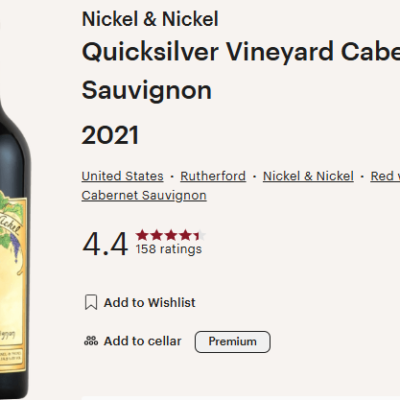Screen dimensions: 400x400
Task: Click the first red star in the rating
Action: 142,235
